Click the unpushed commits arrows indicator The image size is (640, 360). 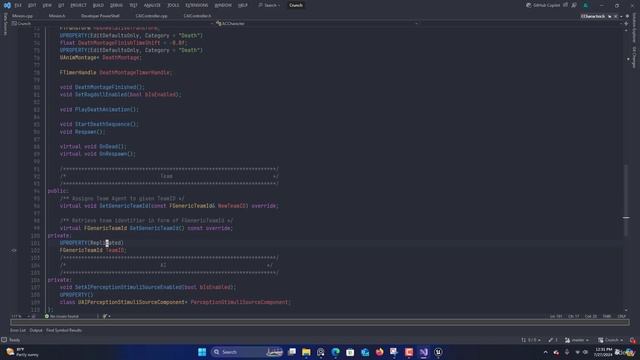pos(531,340)
